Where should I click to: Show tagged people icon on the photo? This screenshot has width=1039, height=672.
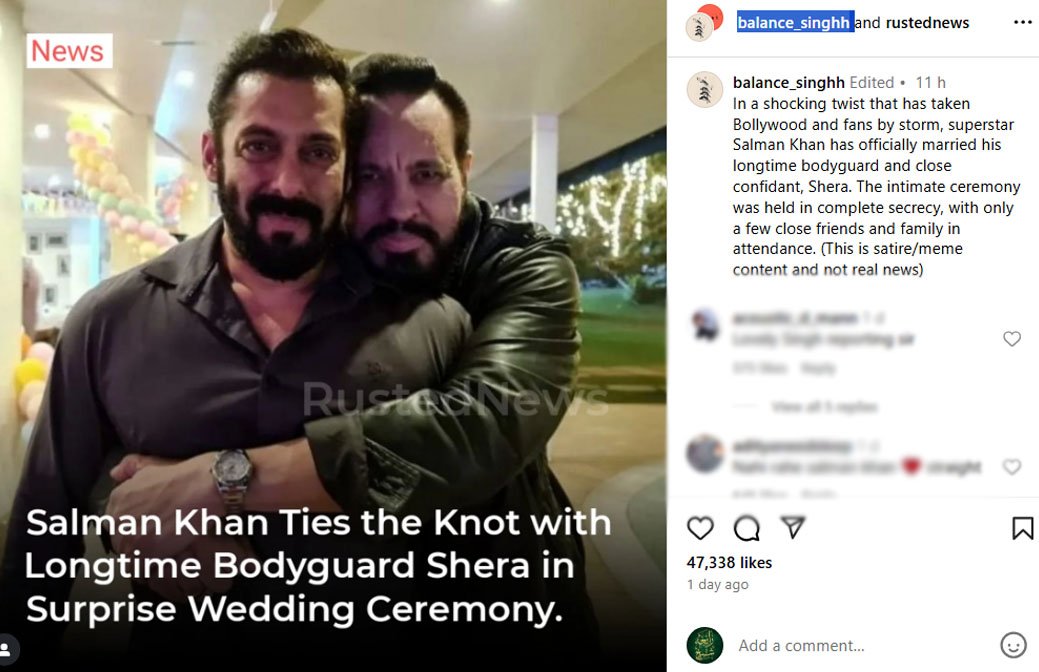point(7,650)
